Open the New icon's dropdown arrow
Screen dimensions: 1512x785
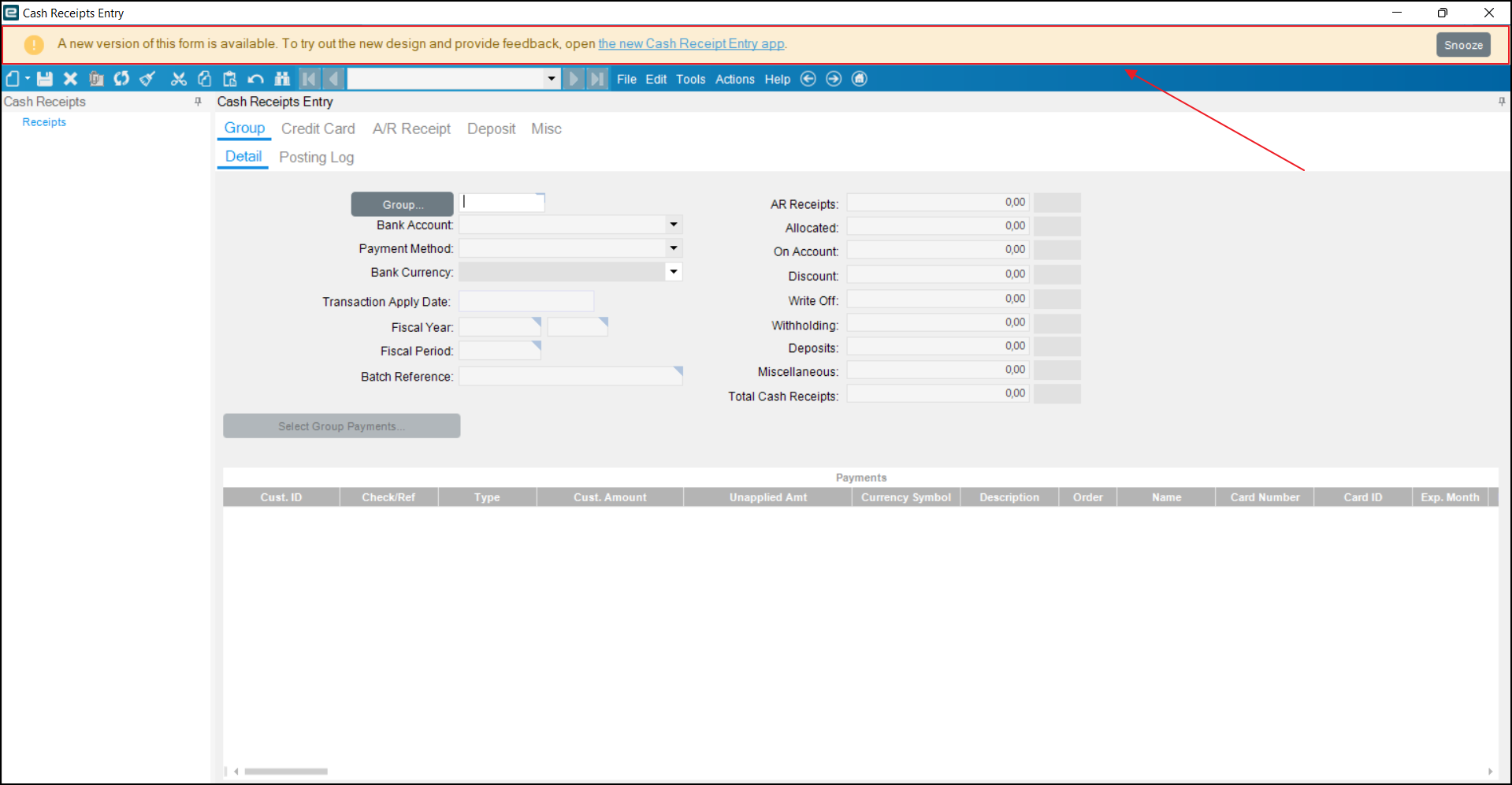(28, 79)
